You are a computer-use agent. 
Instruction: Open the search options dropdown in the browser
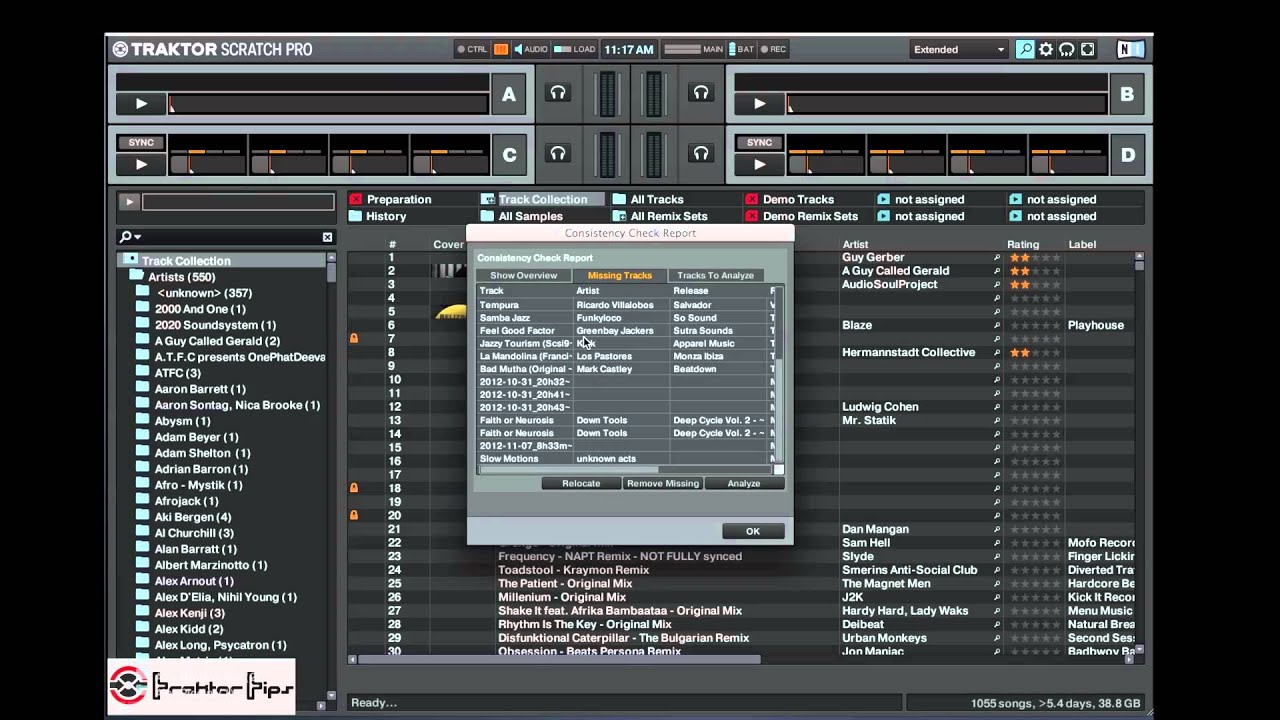pos(130,237)
